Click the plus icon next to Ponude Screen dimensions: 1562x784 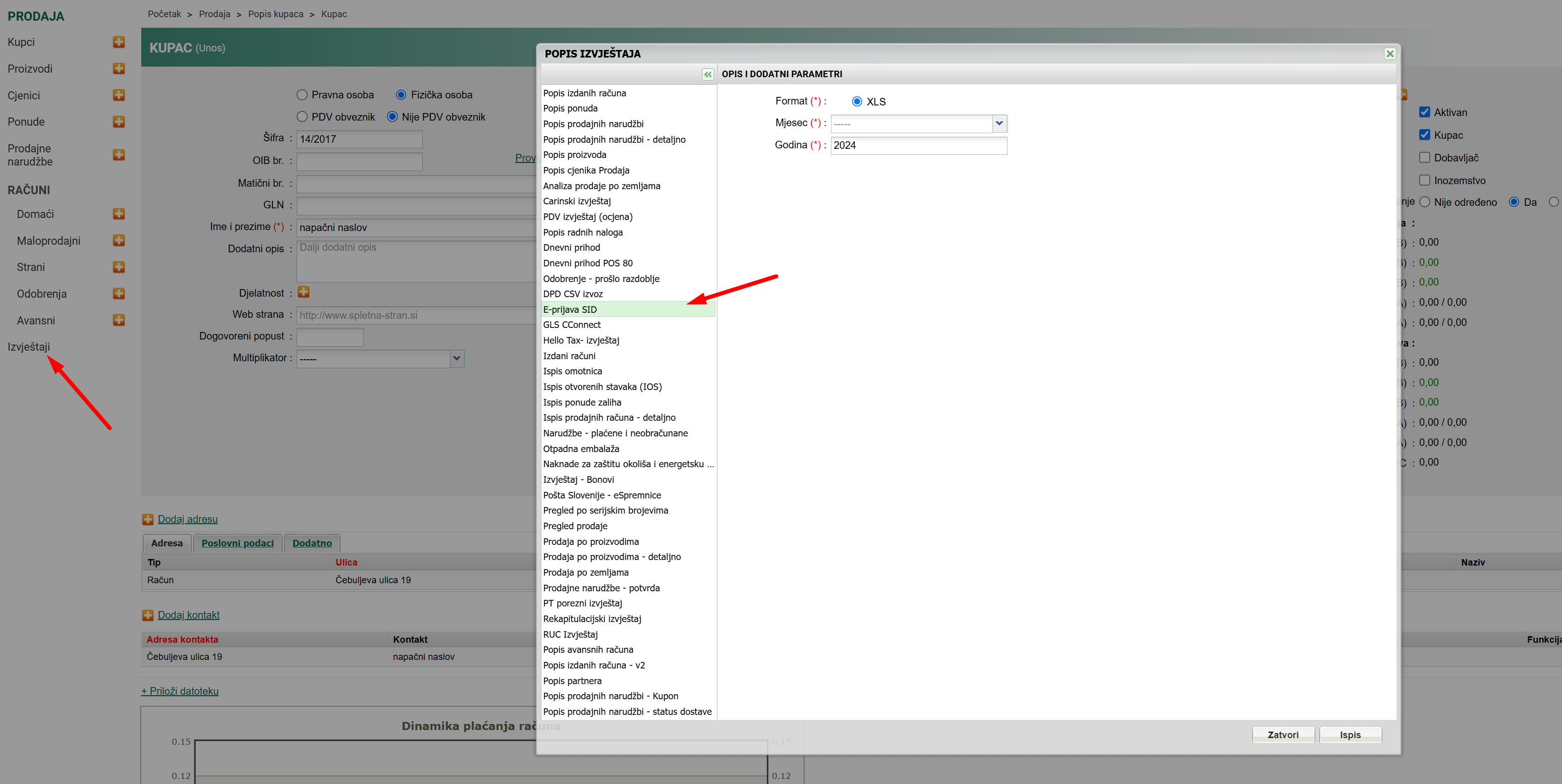click(119, 122)
